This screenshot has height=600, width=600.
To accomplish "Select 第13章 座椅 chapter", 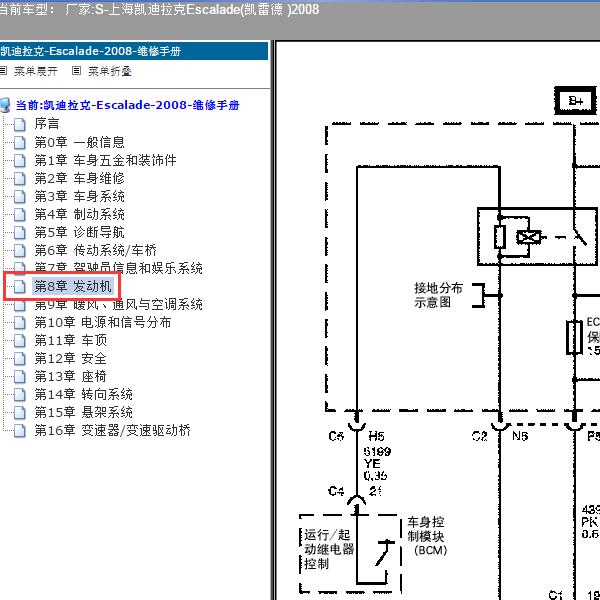I will [x=70, y=376].
